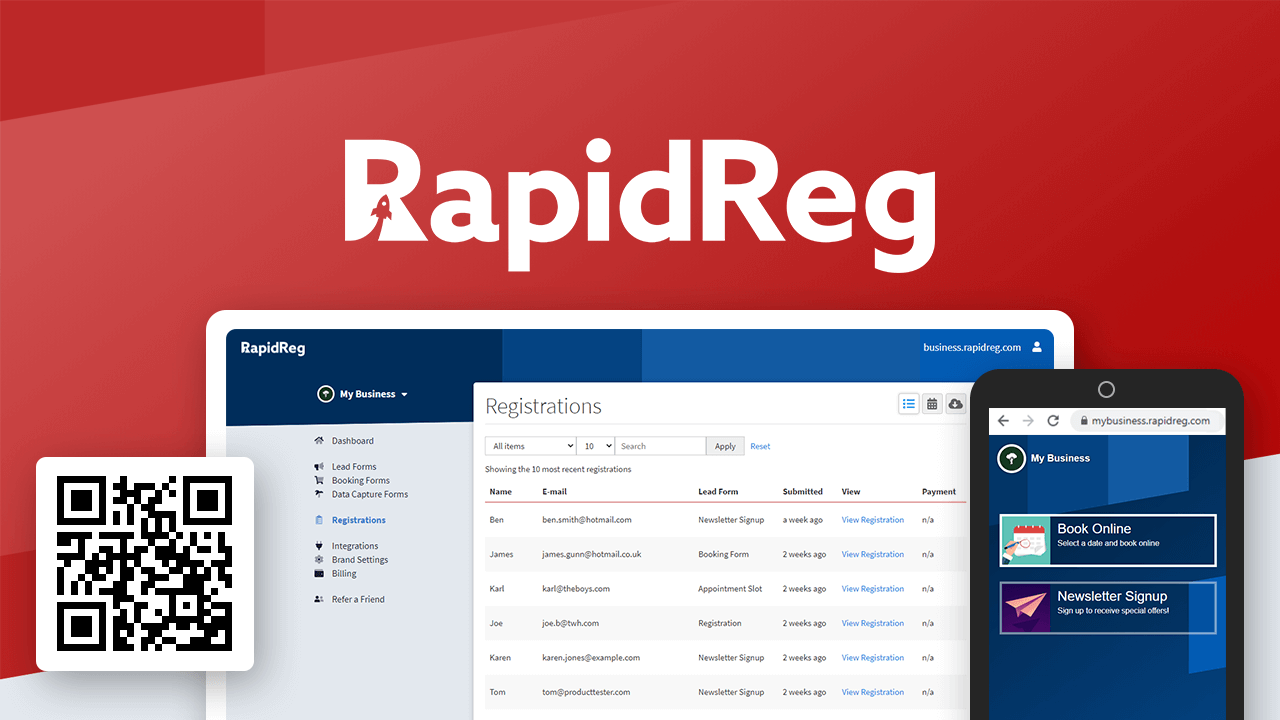Open View Registration for Ben's entry

[x=872, y=519]
